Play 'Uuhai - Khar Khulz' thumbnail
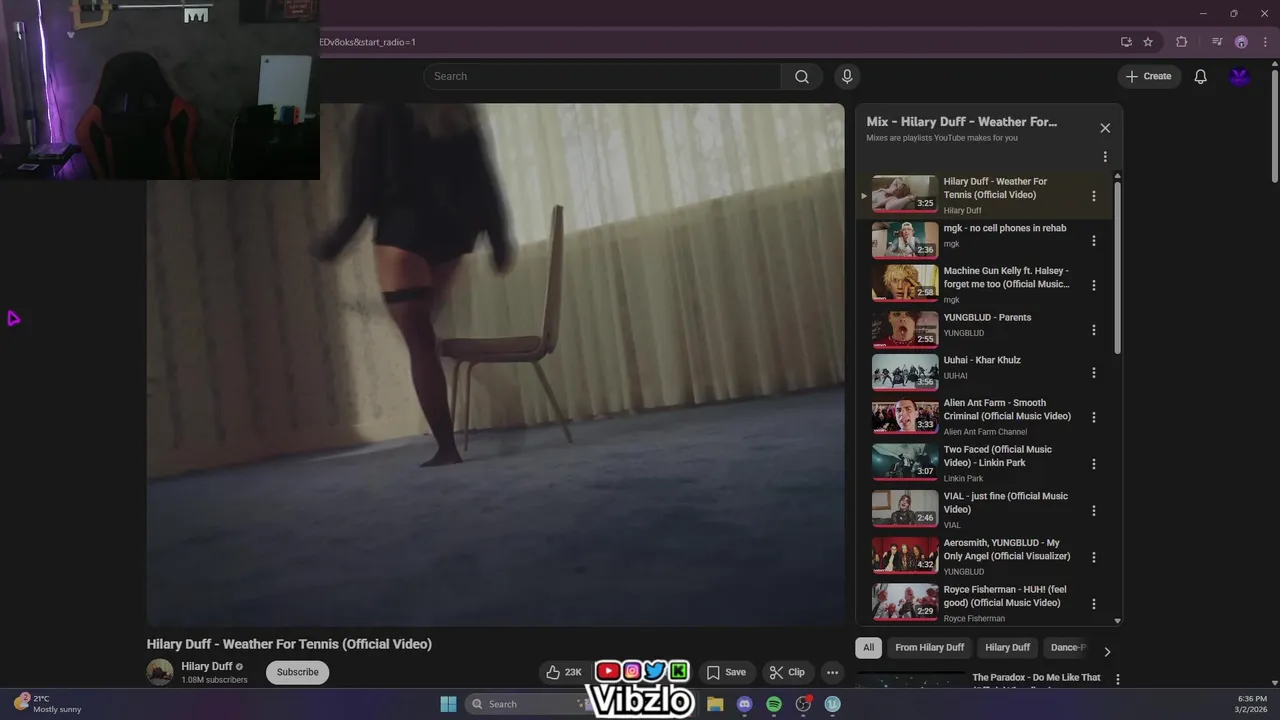 click(x=905, y=372)
